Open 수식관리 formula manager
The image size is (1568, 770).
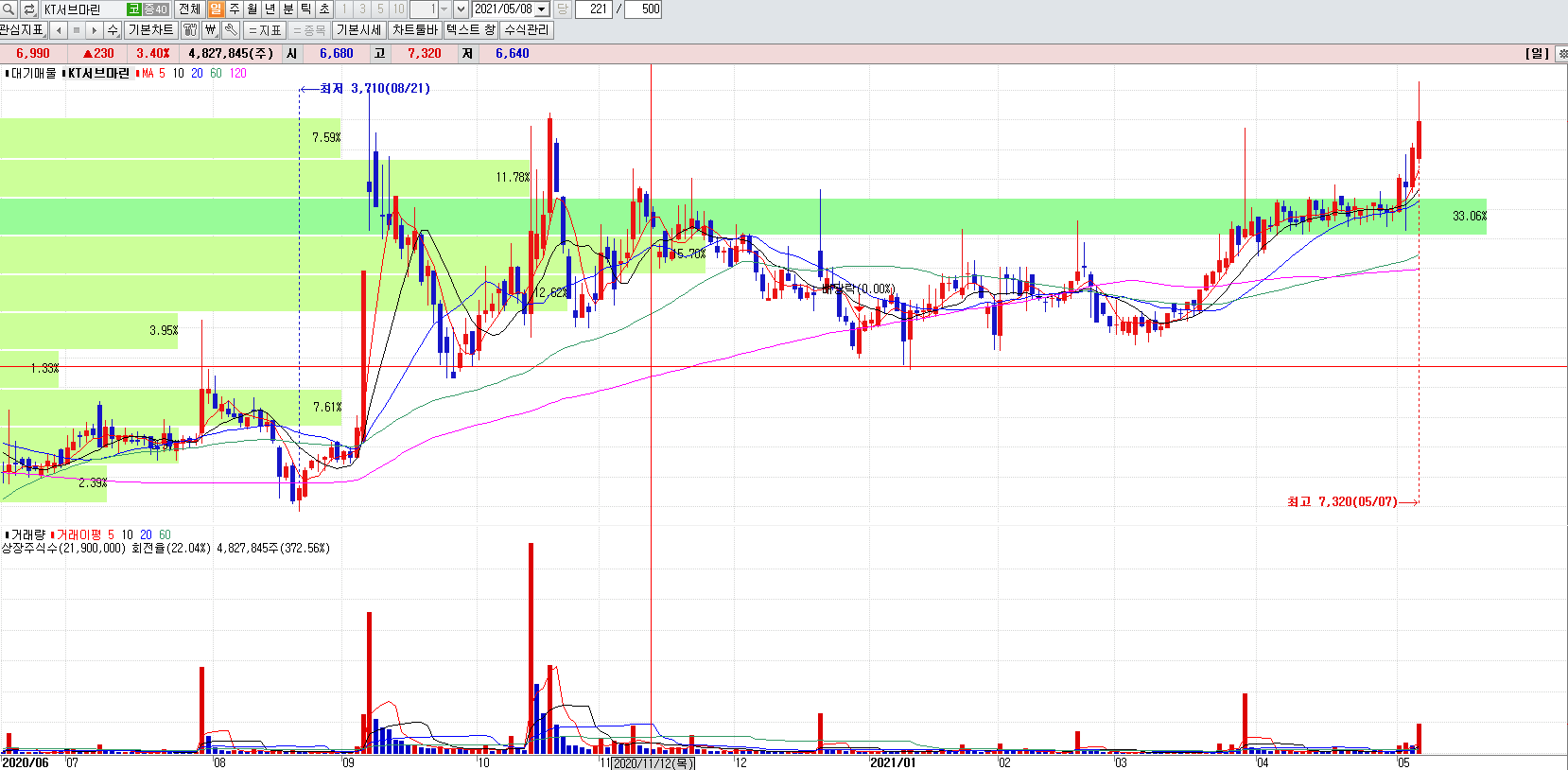(x=527, y=30)
